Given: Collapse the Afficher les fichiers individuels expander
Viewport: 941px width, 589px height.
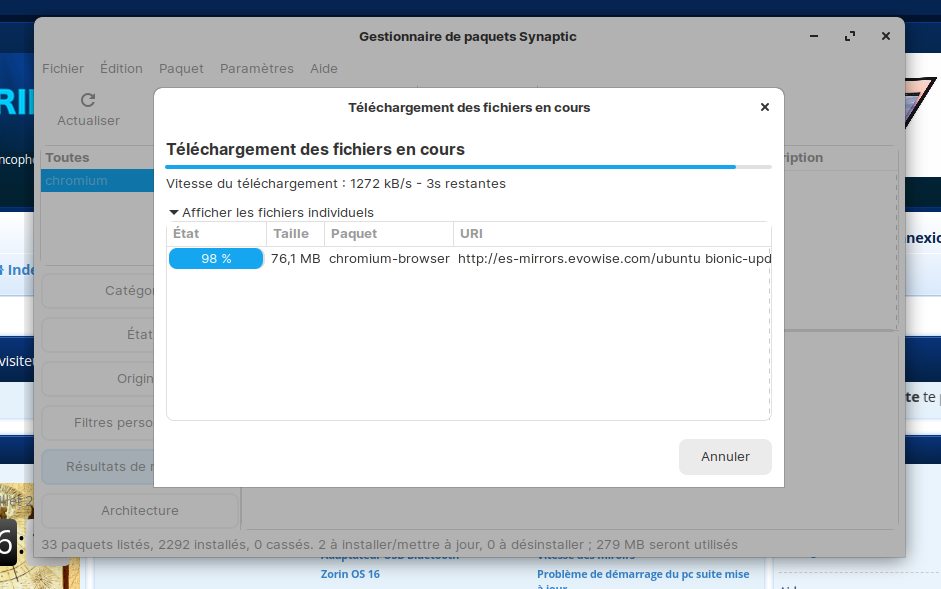Looking at the screenshot, I should click(174, 212).
